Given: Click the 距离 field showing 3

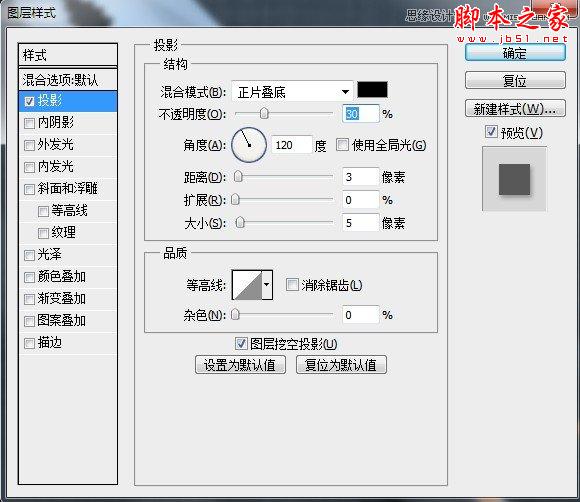Looking at the screenshot, I should click(361, 177).
